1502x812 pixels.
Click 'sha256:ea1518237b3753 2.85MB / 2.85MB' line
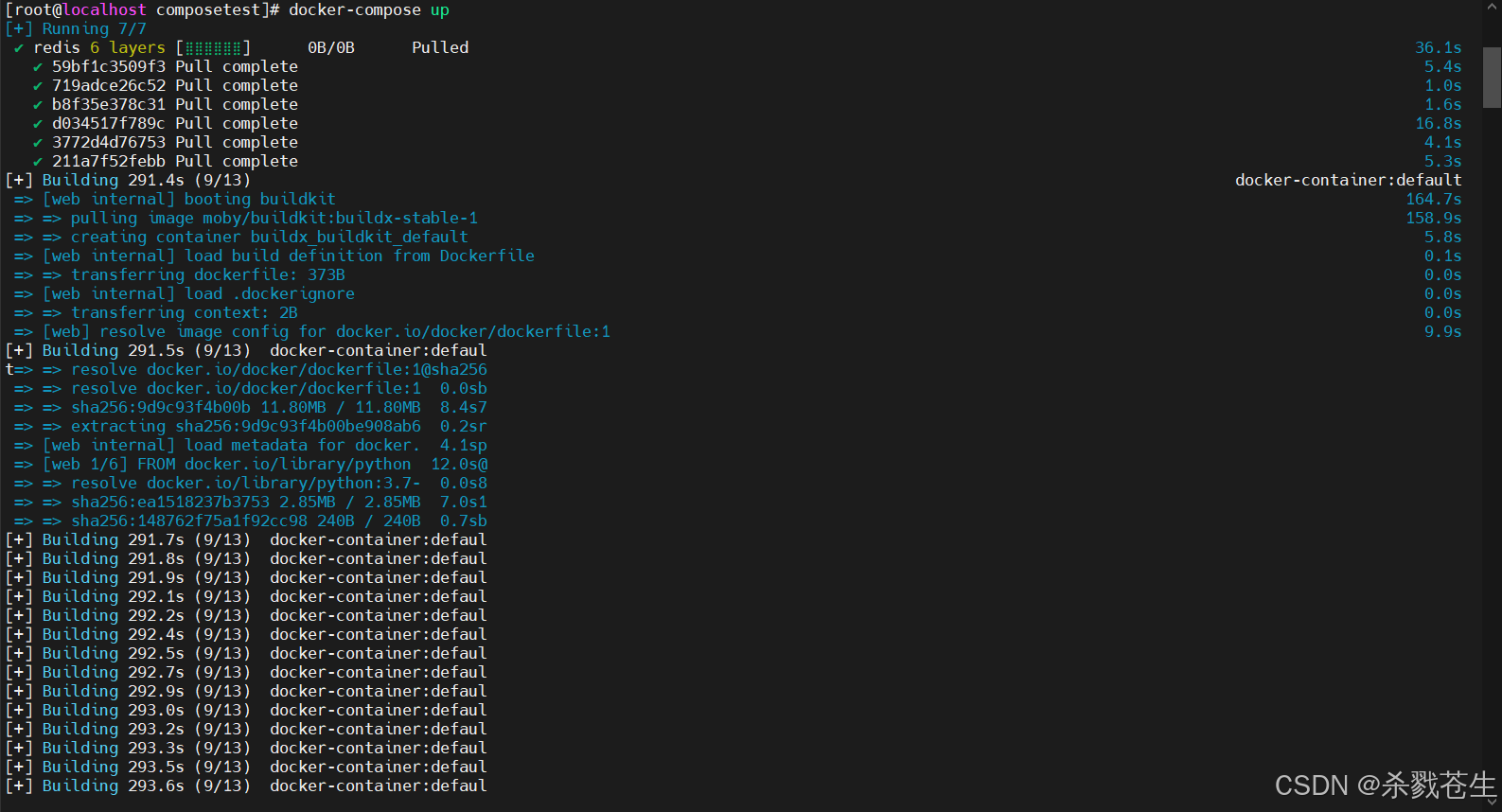[x=251, y=502]
